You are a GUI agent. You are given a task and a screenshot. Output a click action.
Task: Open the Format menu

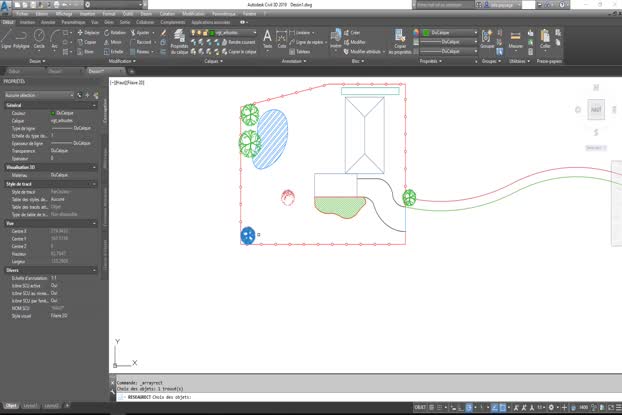click(x=109, y=14)
